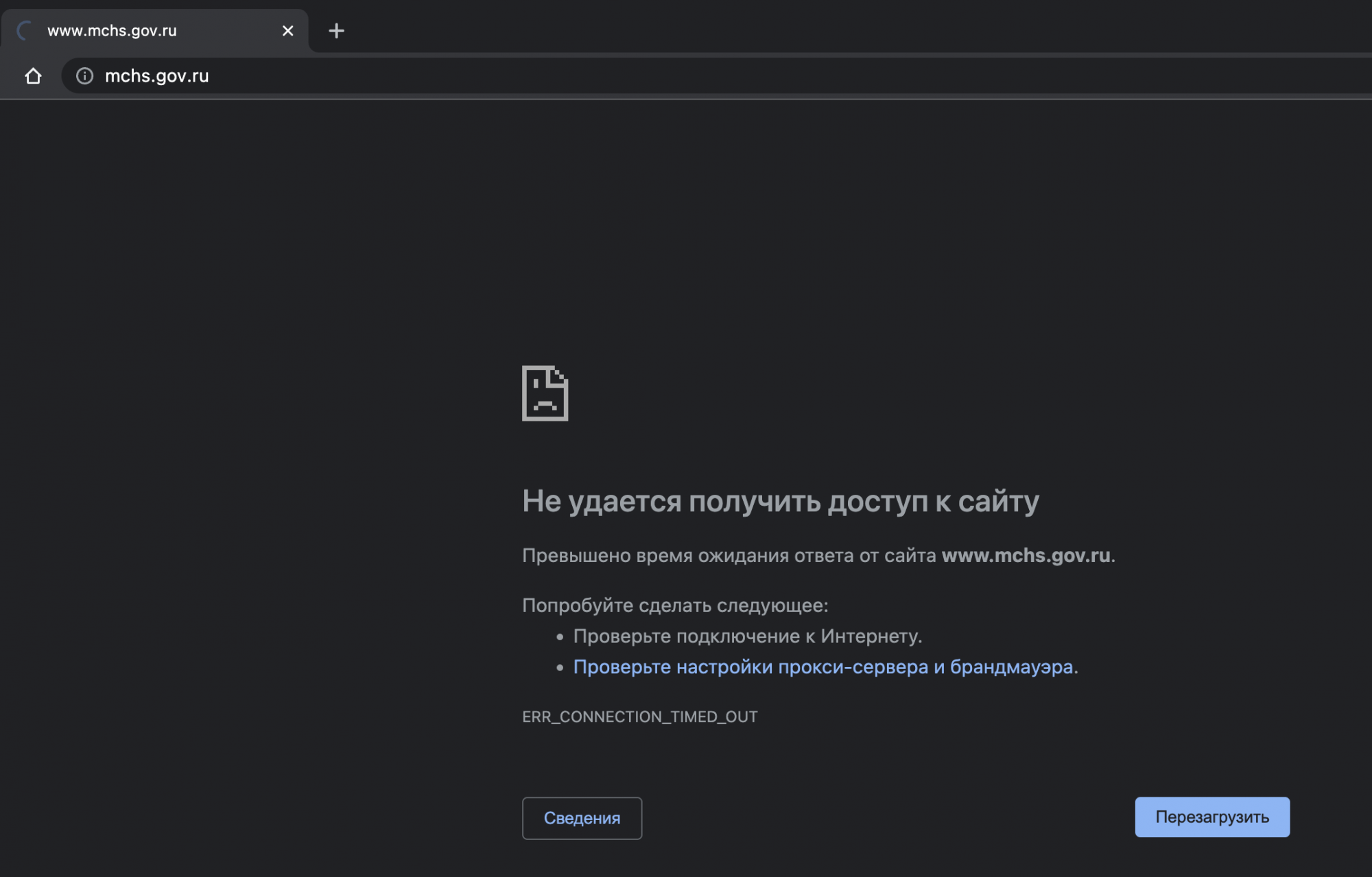Click the 'Не удается получить доступ к сайту' heading

(780, 502)
